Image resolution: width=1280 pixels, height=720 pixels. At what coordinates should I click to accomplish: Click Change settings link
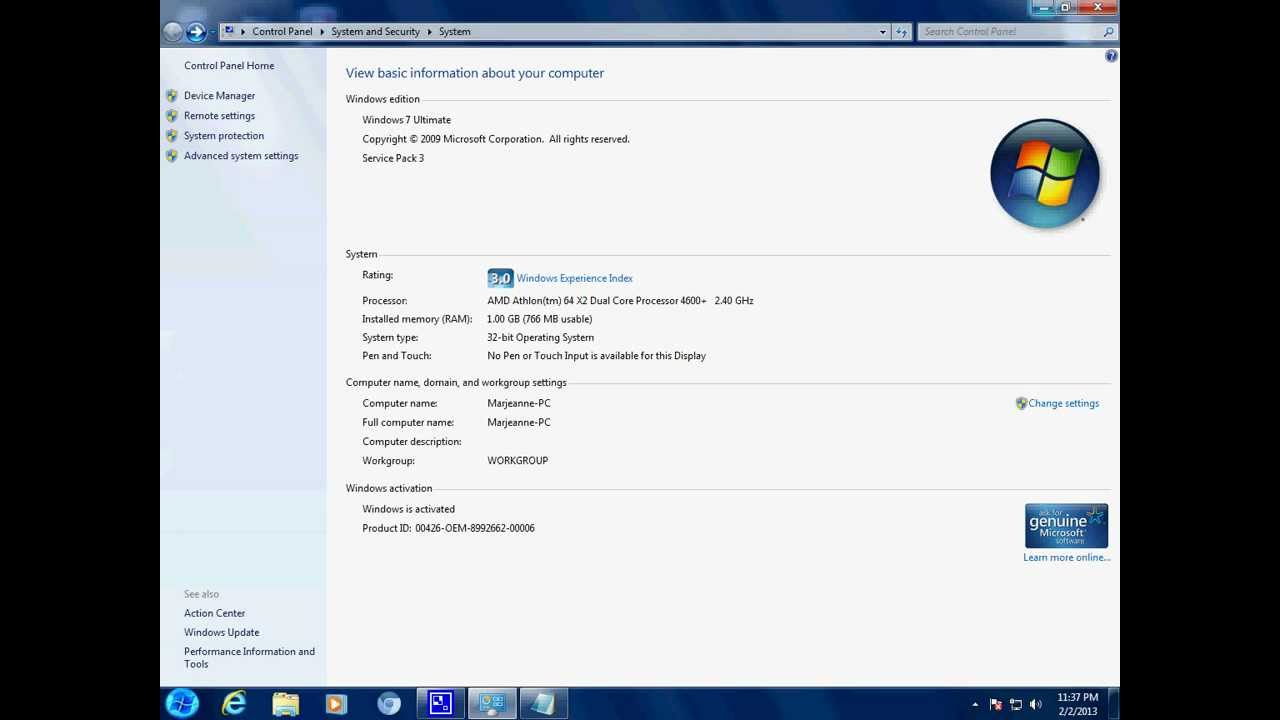coord(1063,404)
